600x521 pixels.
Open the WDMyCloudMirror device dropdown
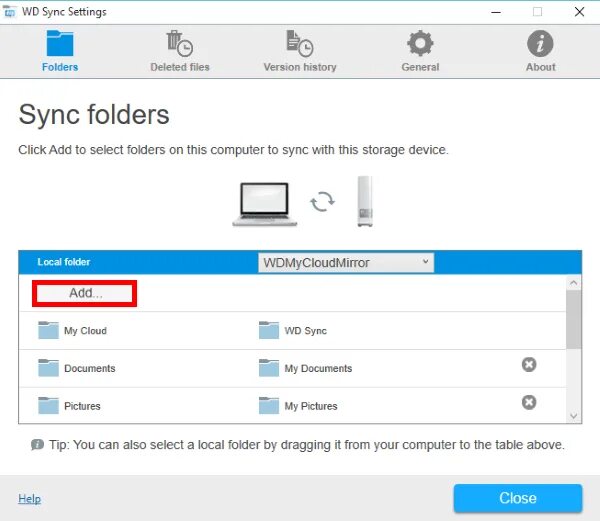click(x=346, y=263)
